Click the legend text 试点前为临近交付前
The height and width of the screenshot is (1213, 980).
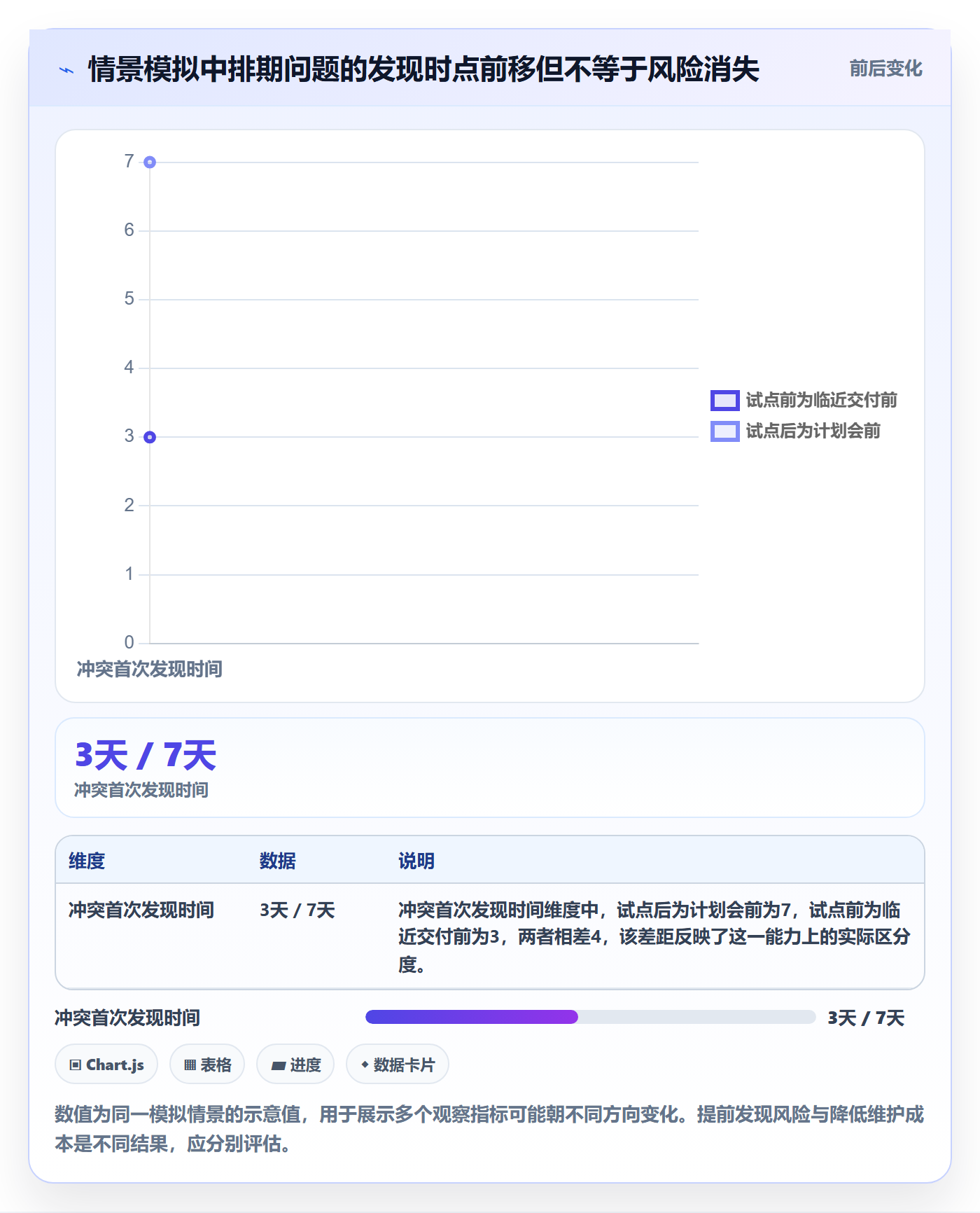(x=822, y=401)
